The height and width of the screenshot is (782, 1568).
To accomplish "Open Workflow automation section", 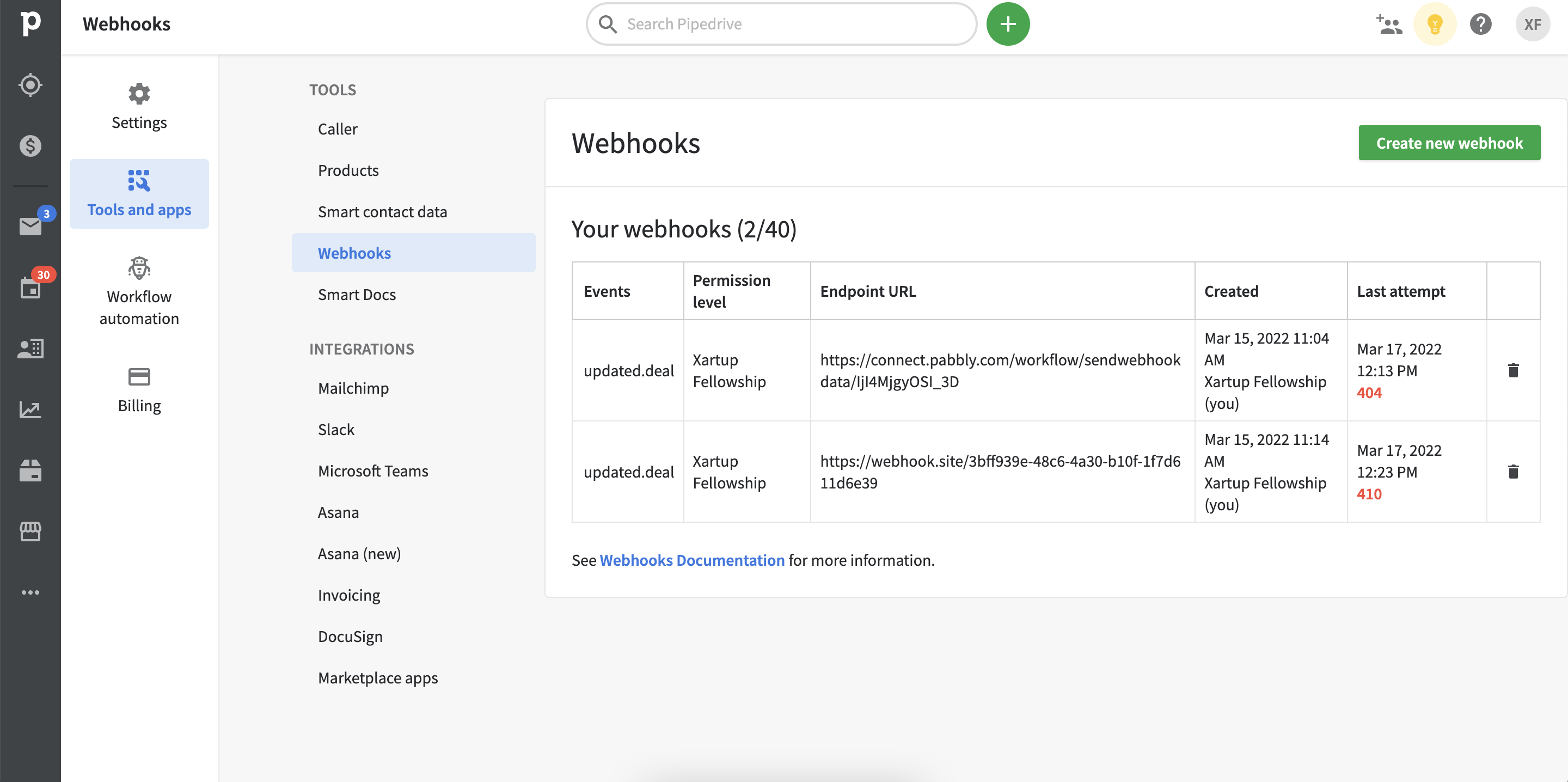I will tap(139, 292).
